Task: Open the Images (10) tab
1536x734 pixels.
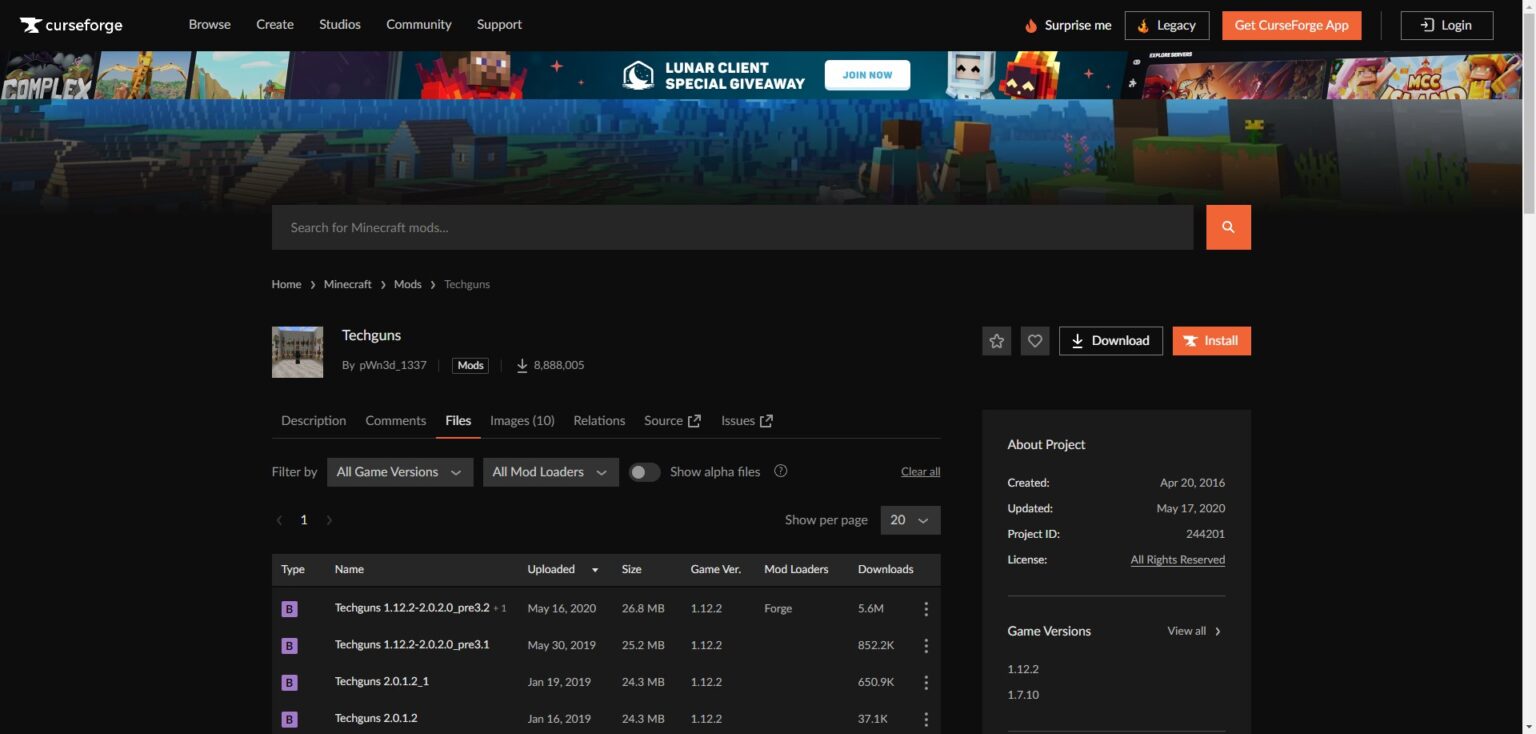Action: (x=522, y=421)
